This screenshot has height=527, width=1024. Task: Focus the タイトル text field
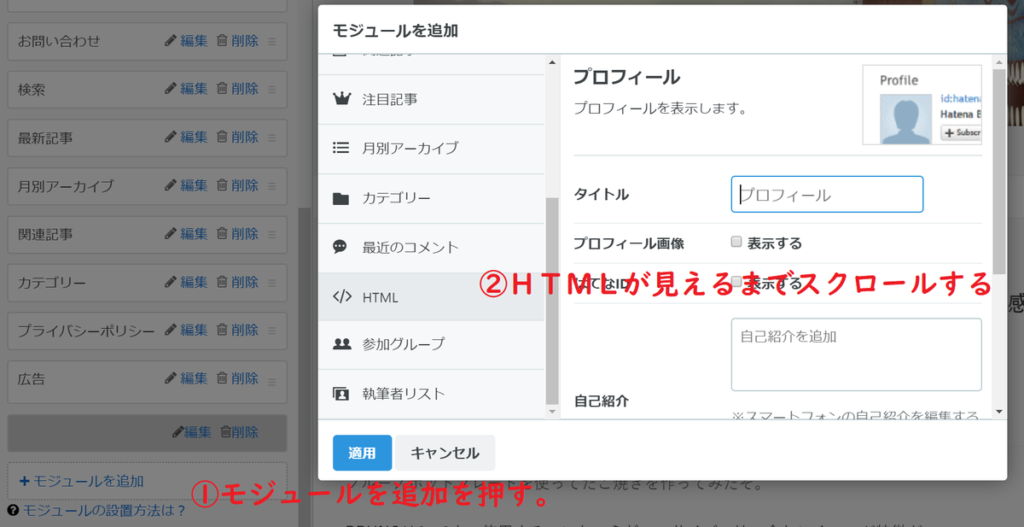coord(827,195)
